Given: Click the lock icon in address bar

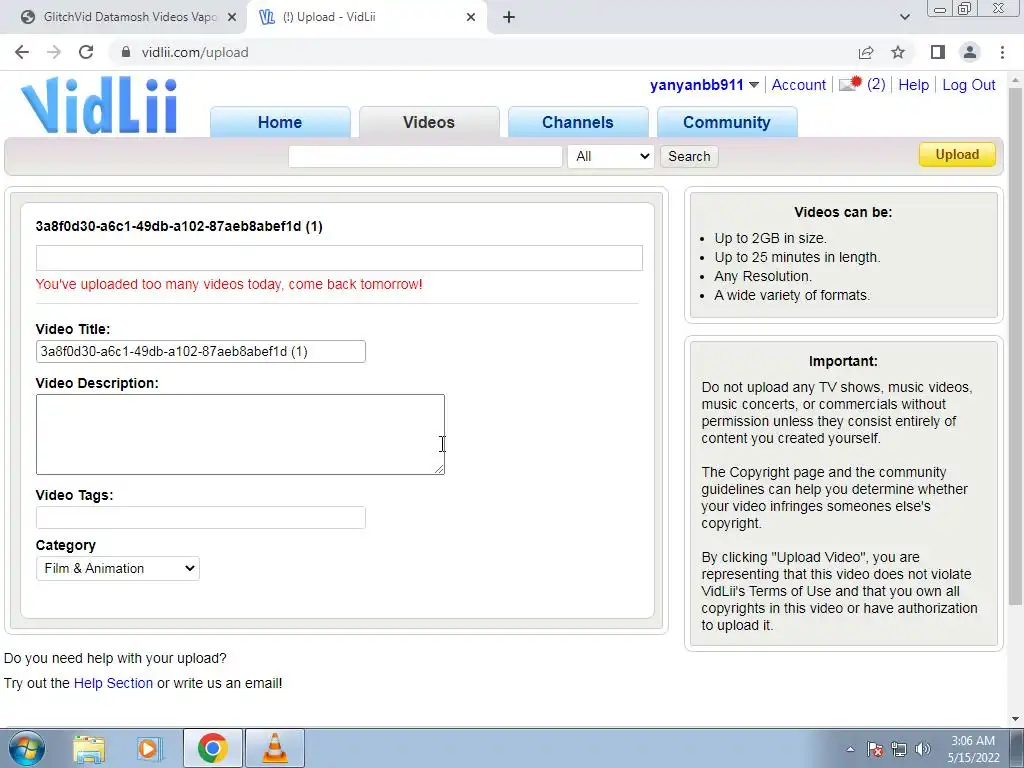Looking at the screenshot, I should pyautogui.click(x=126, y=52).
